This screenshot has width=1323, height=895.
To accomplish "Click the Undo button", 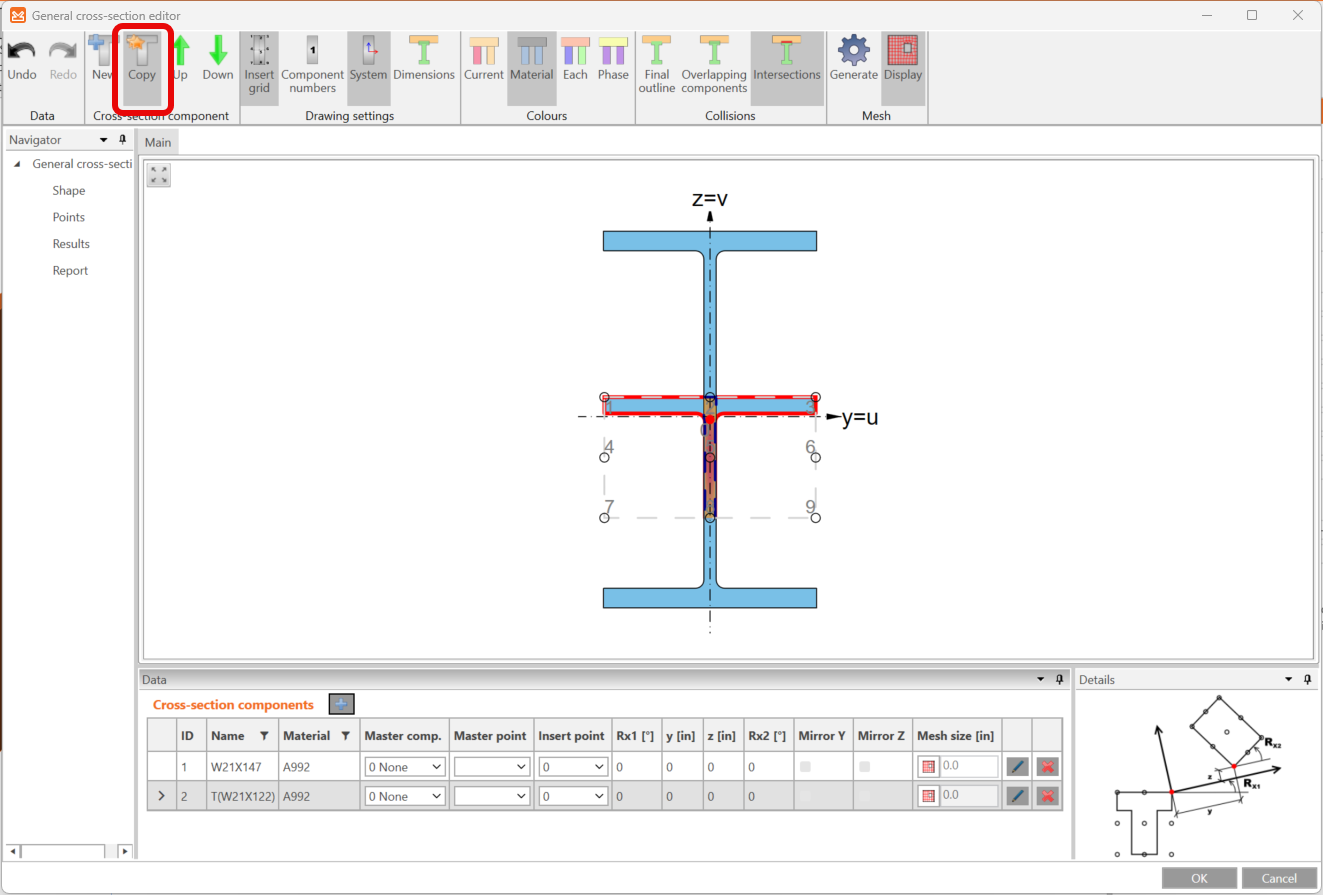I will coord(22,60).
